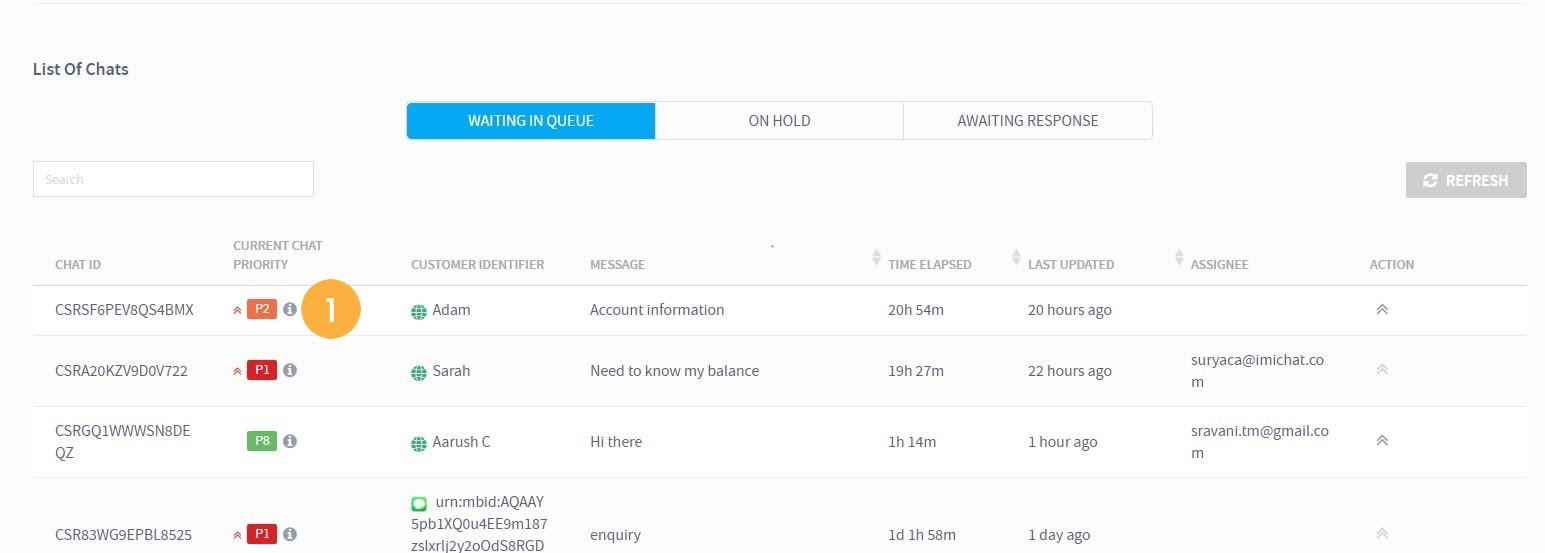The image size is (1545, 553).
Task: Select the Awaiting Response tab
Action: tap(1028, 121)
